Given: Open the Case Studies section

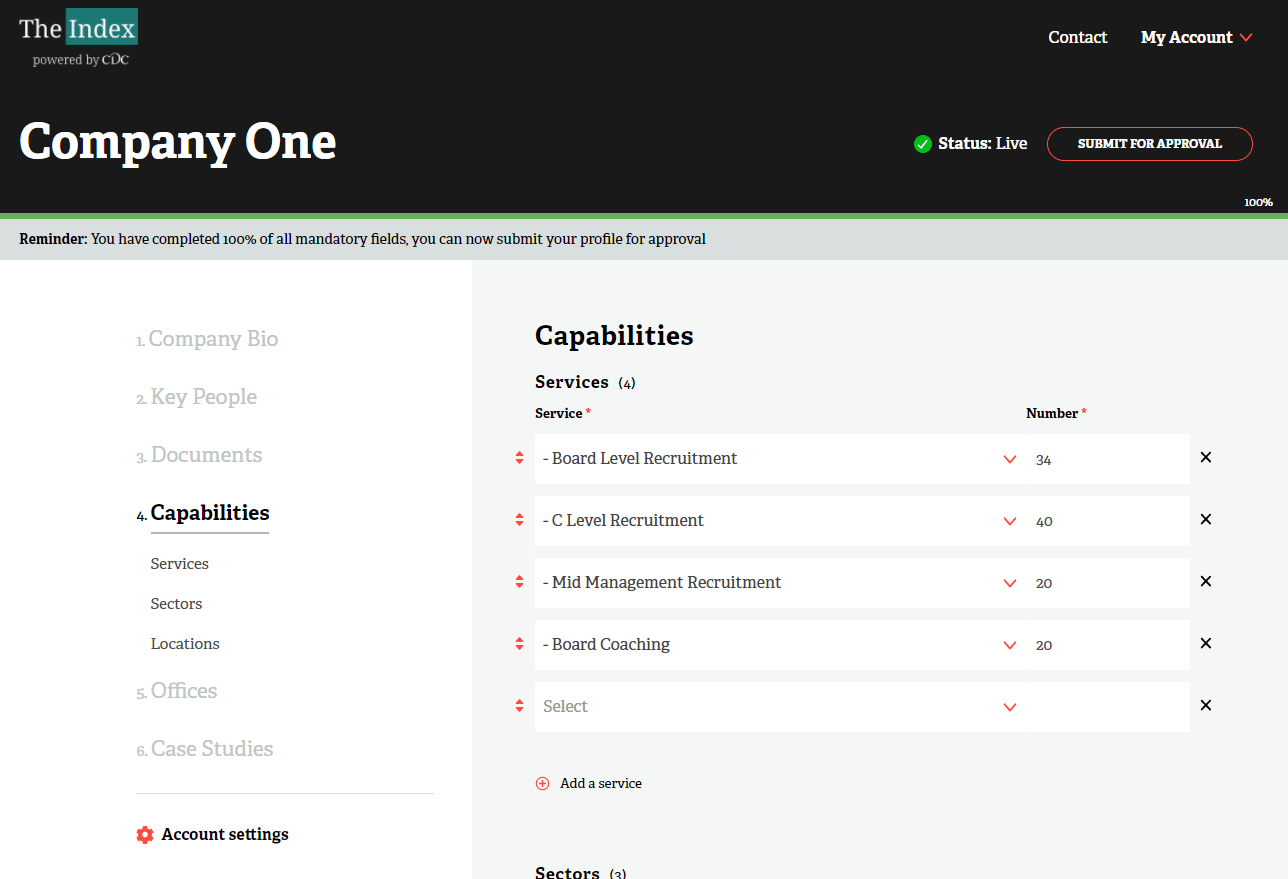Looking at the screenshot, I should pos(211,749).
